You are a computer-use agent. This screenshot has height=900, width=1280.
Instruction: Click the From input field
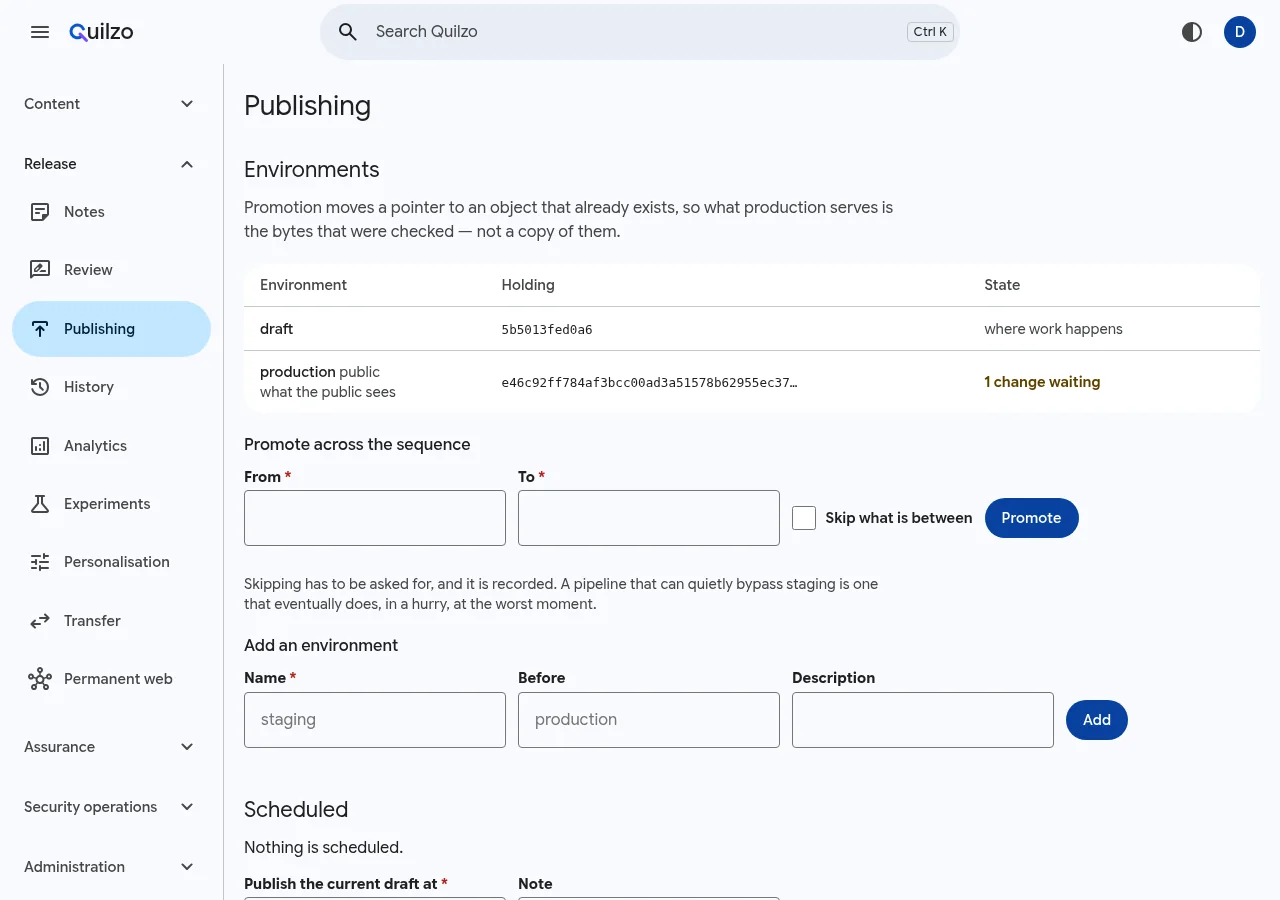(x=375, y=518)
